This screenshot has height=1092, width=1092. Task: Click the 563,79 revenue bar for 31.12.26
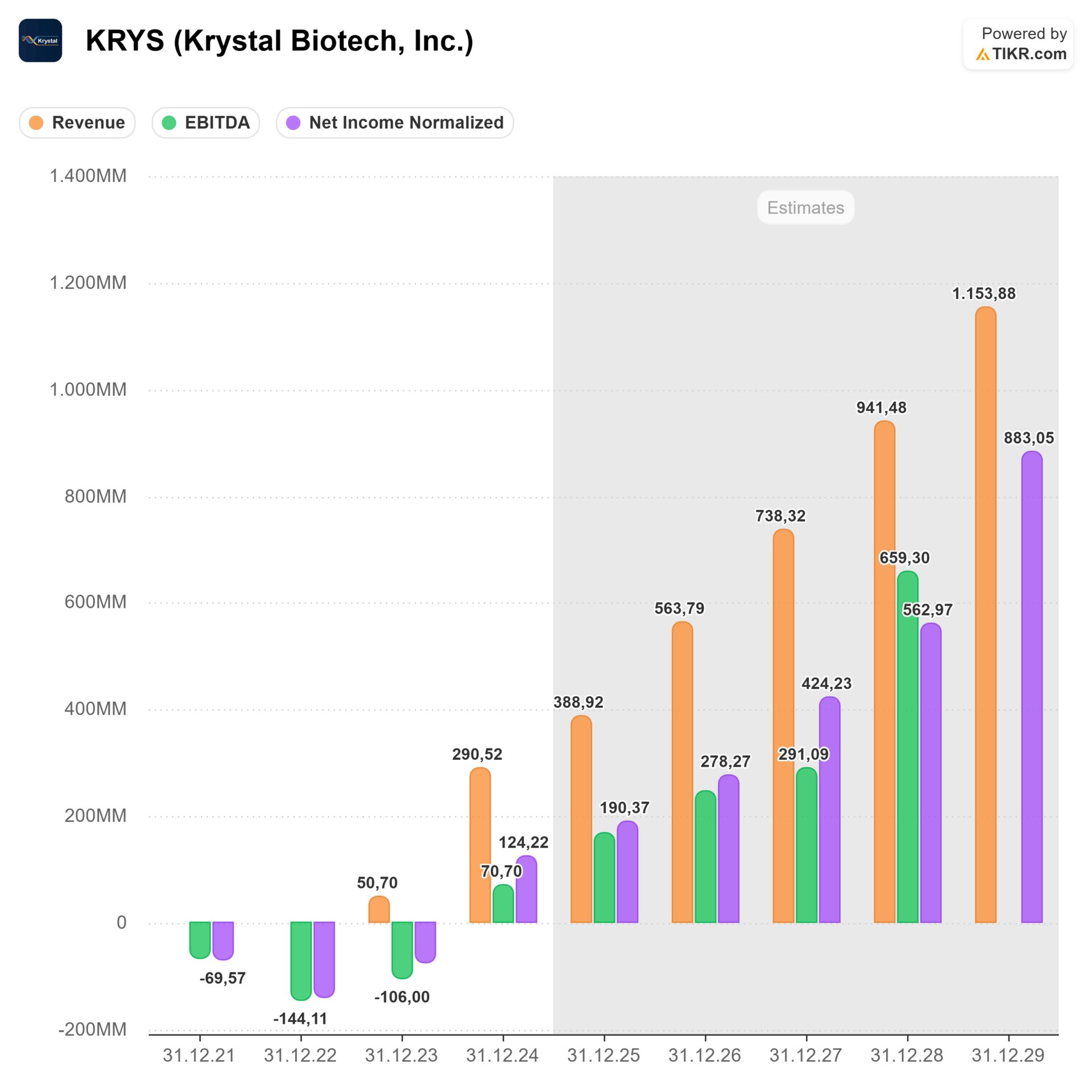pyautogui.click(x=682, y=772)
